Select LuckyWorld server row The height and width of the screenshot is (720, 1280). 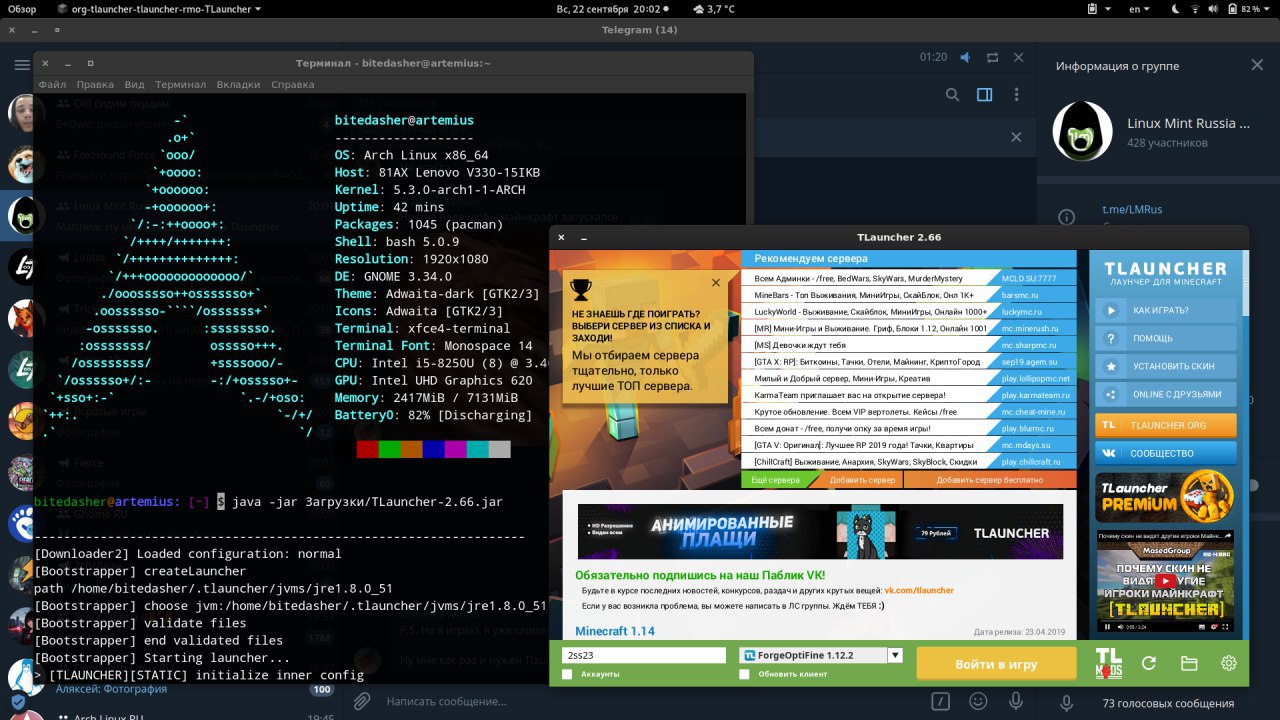[869, 312]
